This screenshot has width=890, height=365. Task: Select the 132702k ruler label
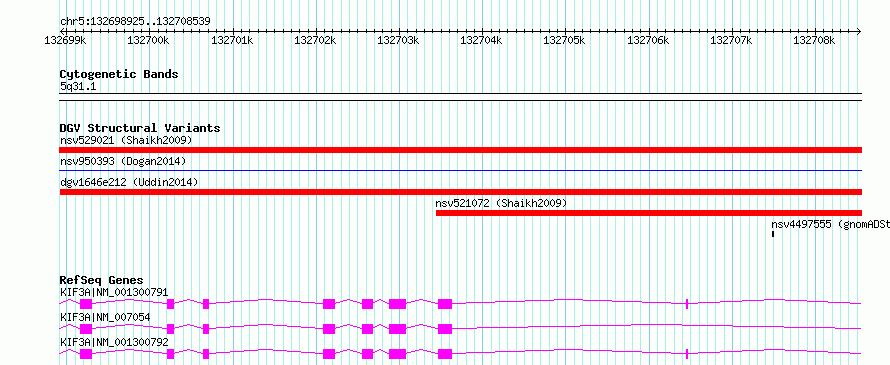coord(315,40)
